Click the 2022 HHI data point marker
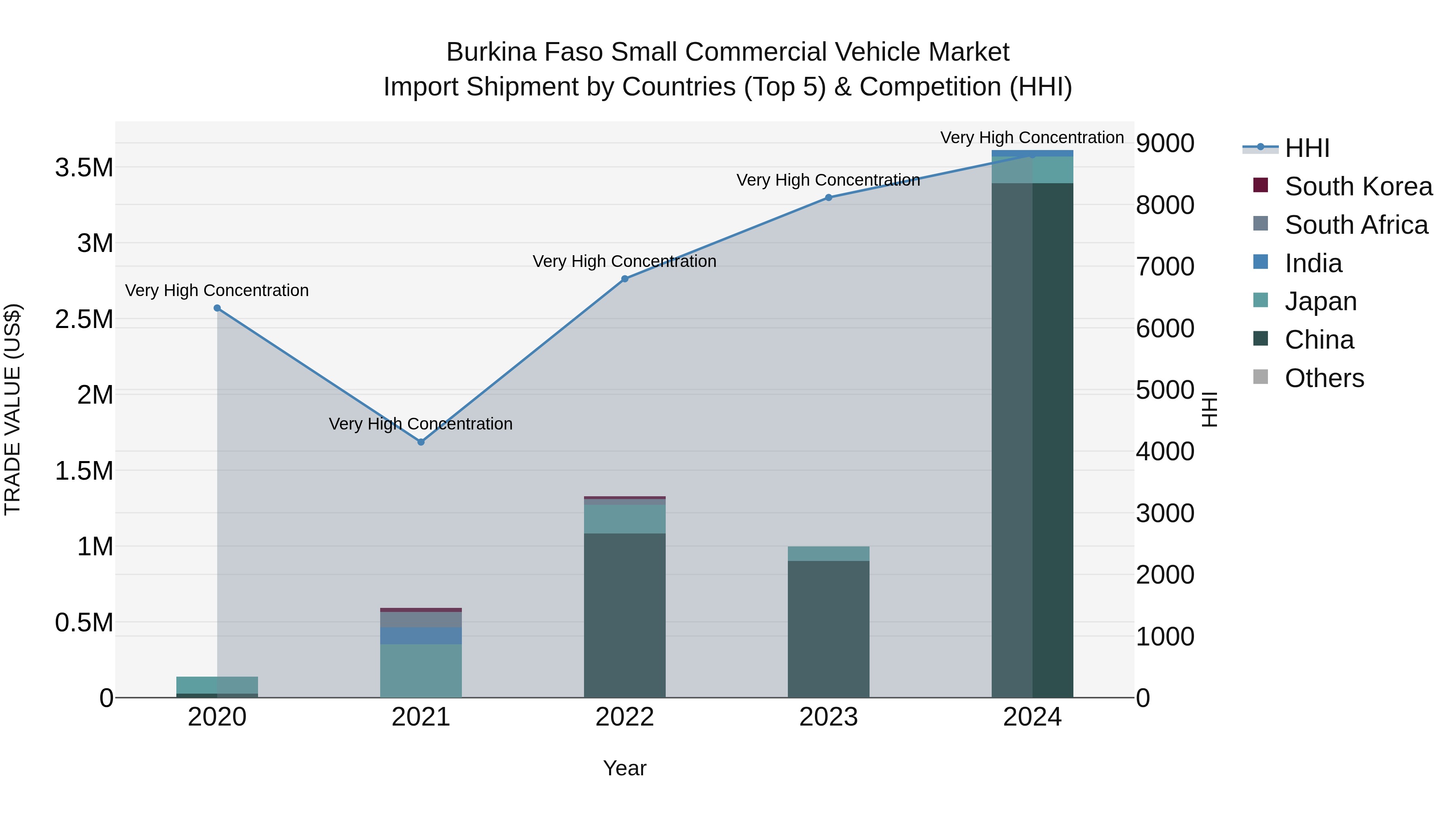Image resolution: width=1456 pixels, height=819 pixels. coord(624,279)
